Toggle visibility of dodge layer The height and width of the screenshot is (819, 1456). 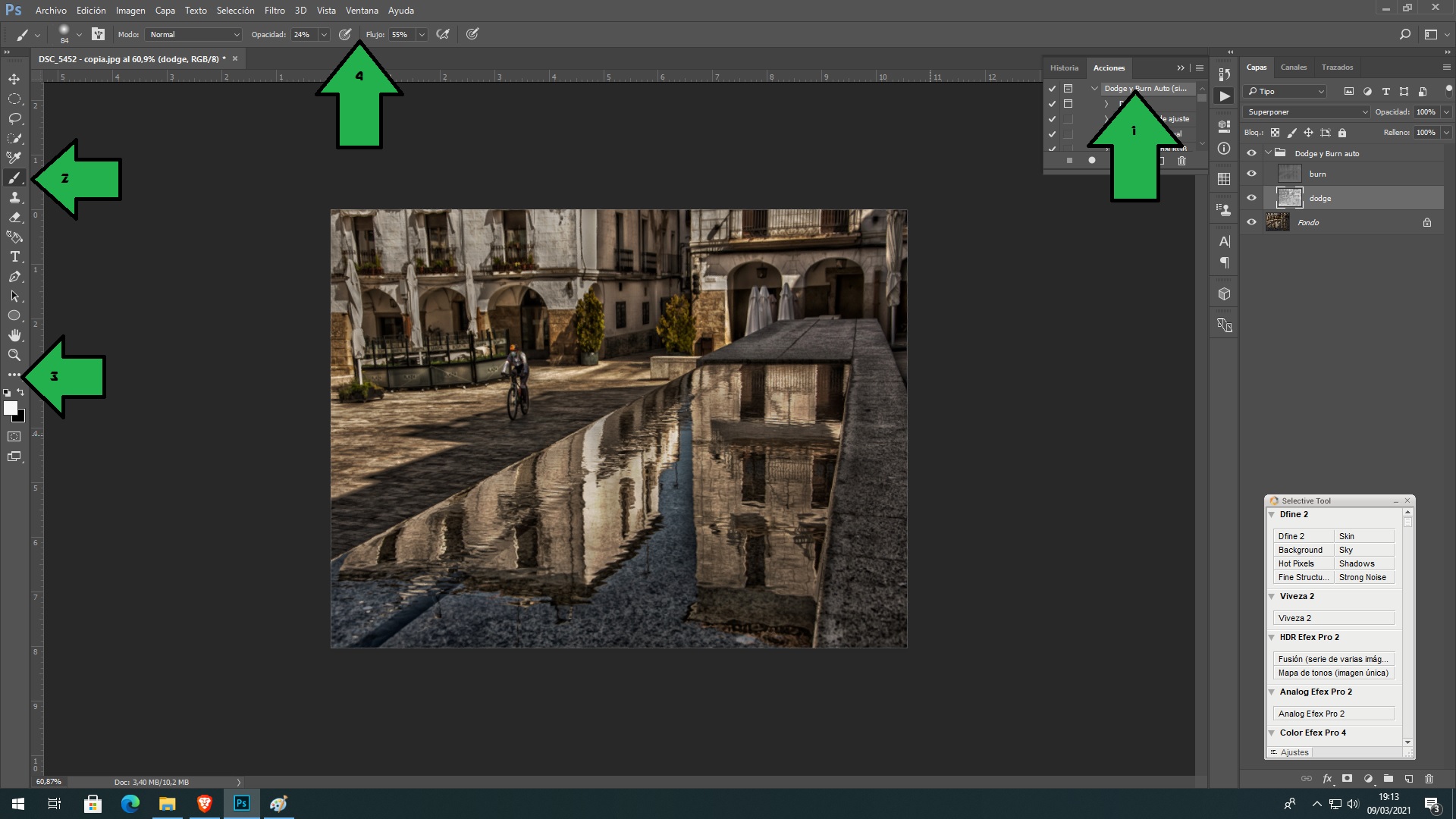(x=1250, y=197)
